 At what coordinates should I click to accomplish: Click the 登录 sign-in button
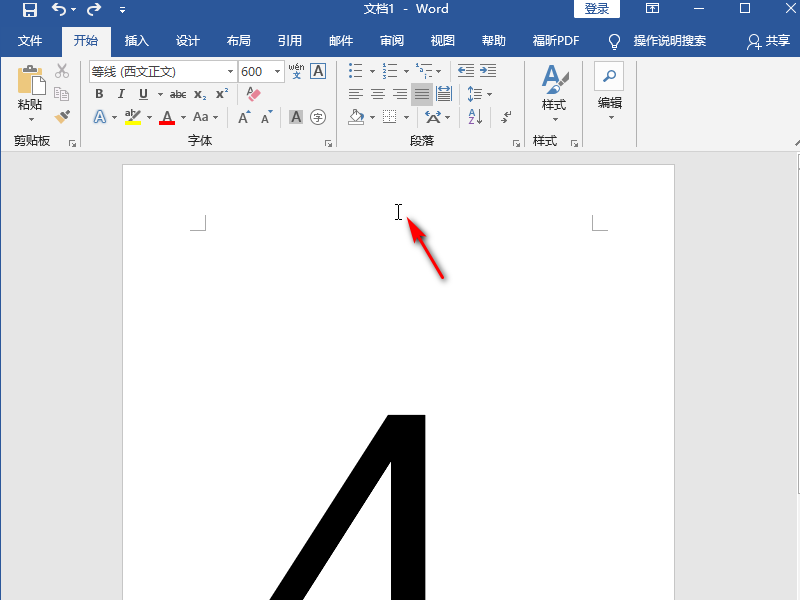tap(596, 9)
